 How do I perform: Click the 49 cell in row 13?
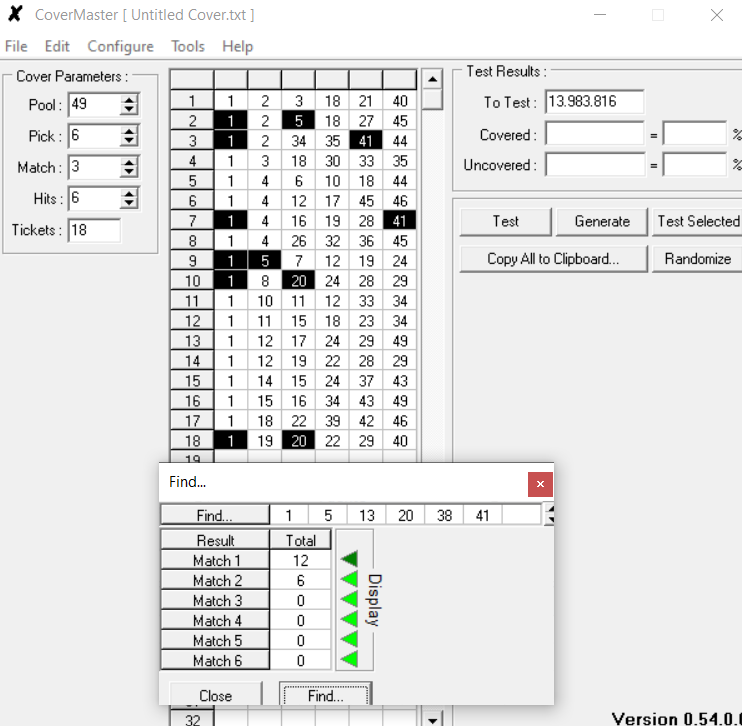point(400,341)
